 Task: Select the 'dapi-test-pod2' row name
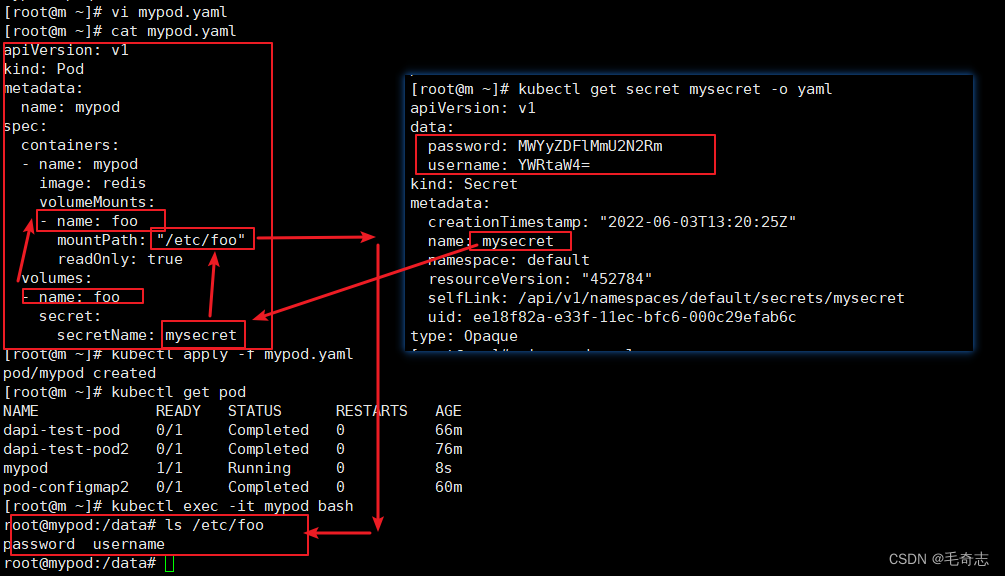tap(66, 449)
